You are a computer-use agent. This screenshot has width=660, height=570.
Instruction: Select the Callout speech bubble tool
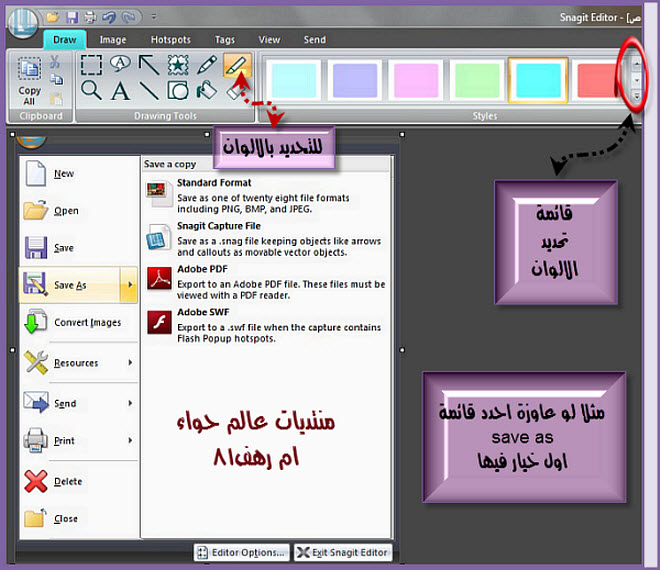pos(120,65)
